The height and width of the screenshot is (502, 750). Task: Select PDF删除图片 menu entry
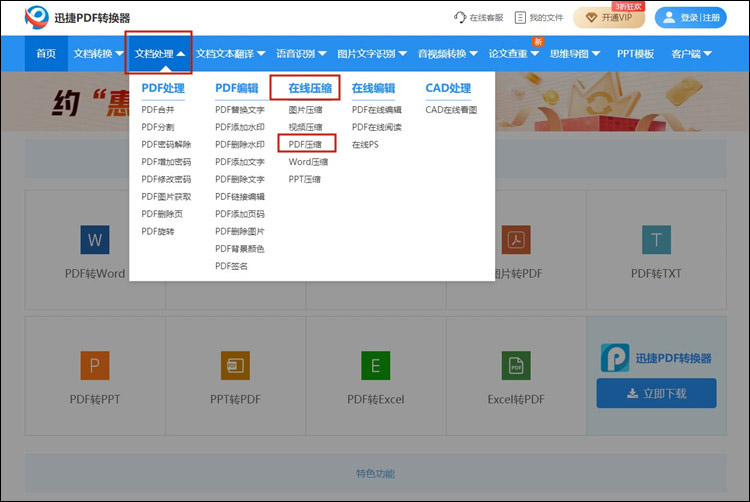tap(240, 231)
